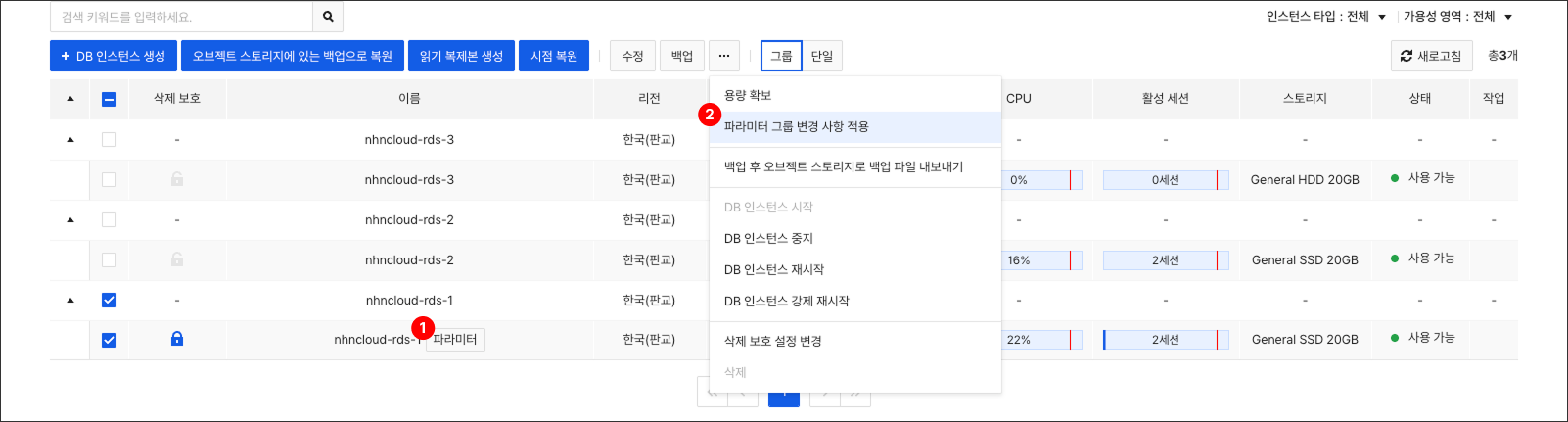Uncheck the nhncloud-rds-1 instance checkbox beside the blue lock
Viewport: 1568px width, 422px height.
point(109,340)
